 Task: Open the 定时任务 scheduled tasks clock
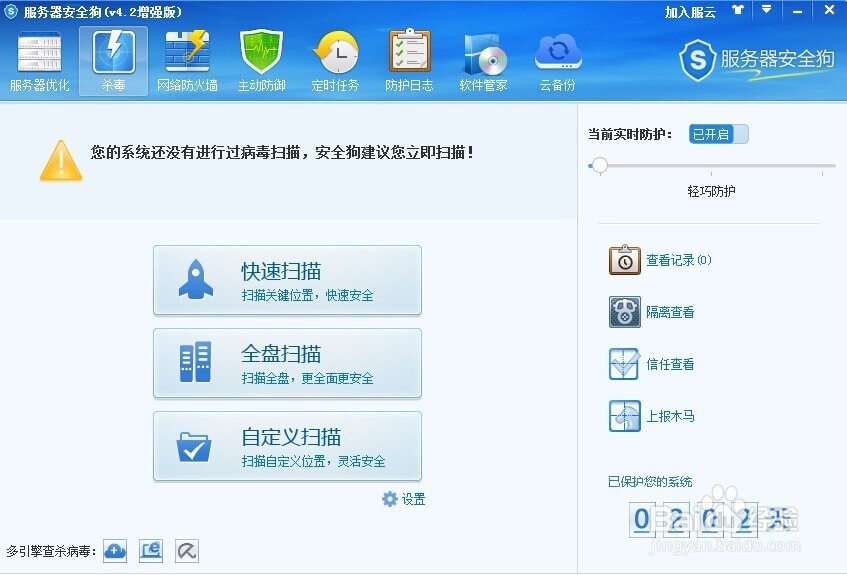(x=335, y=62)
